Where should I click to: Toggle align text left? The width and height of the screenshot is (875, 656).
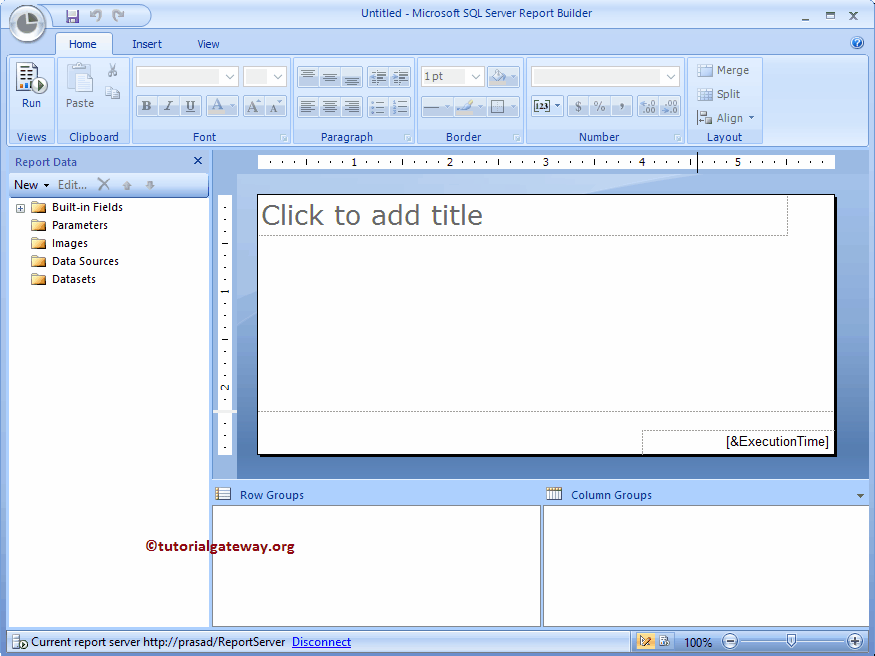click(x=307, y=106)
